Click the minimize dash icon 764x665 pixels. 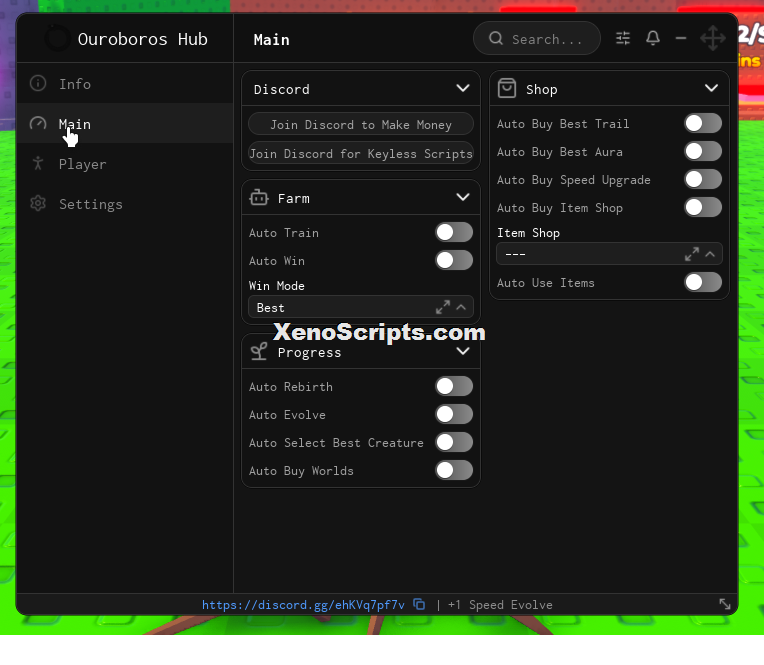click(x=681, y=38)
